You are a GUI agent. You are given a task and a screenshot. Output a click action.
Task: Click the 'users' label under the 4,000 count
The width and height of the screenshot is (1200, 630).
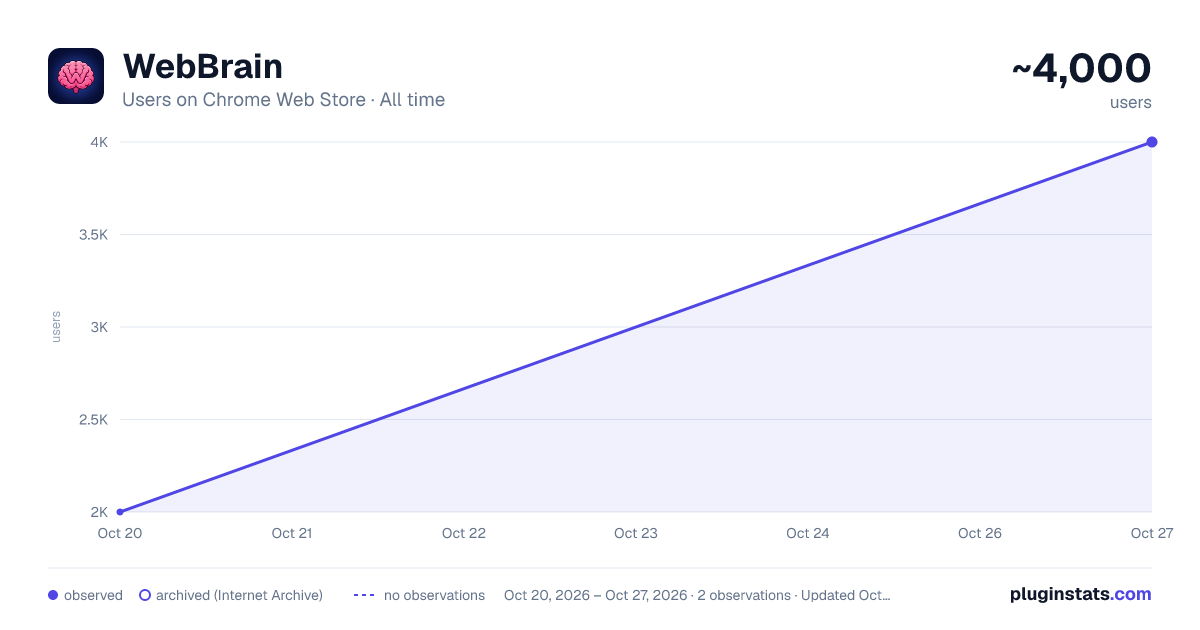point(1131,102)
